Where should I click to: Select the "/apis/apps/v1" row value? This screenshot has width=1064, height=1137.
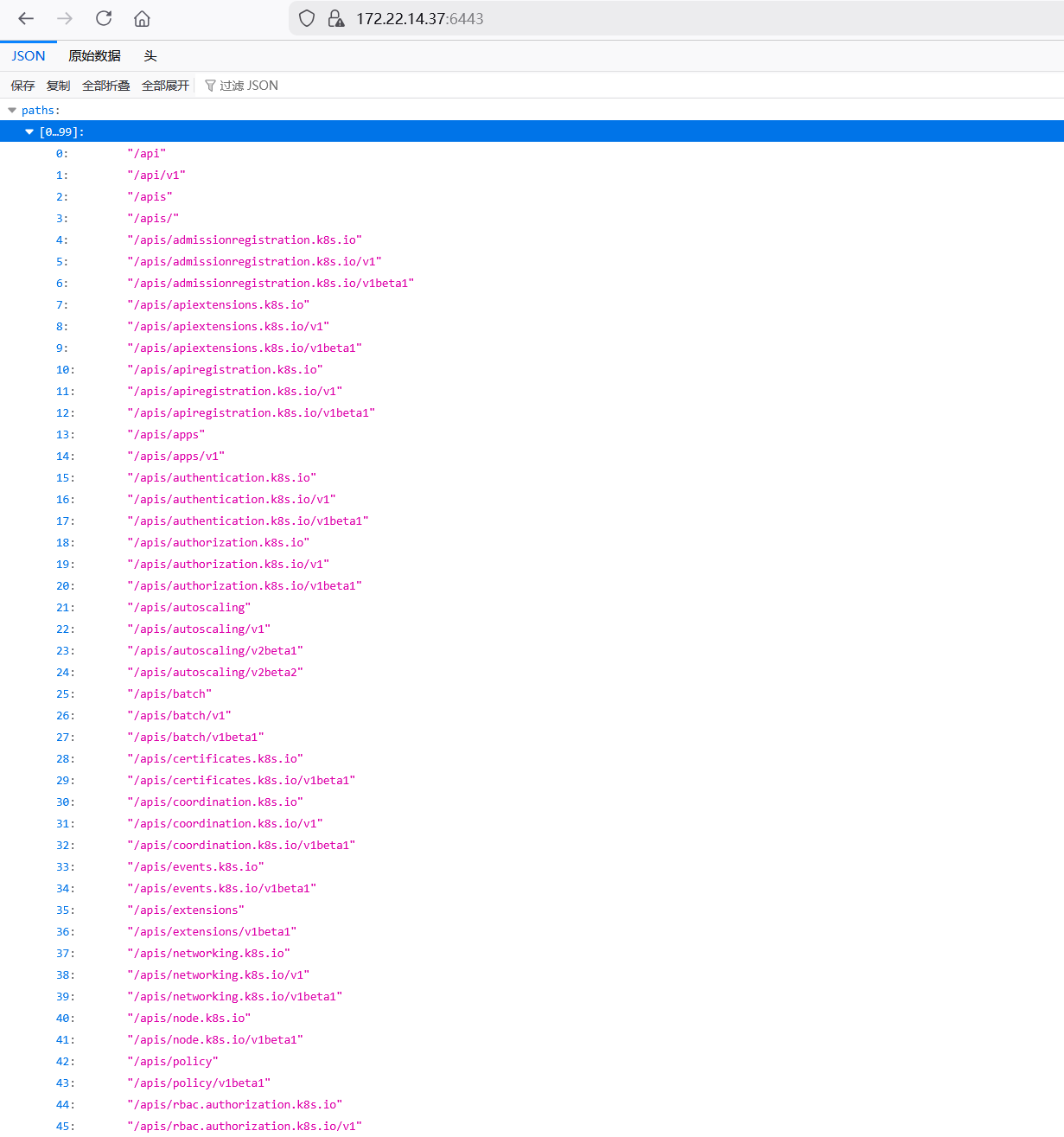point(176,457)
